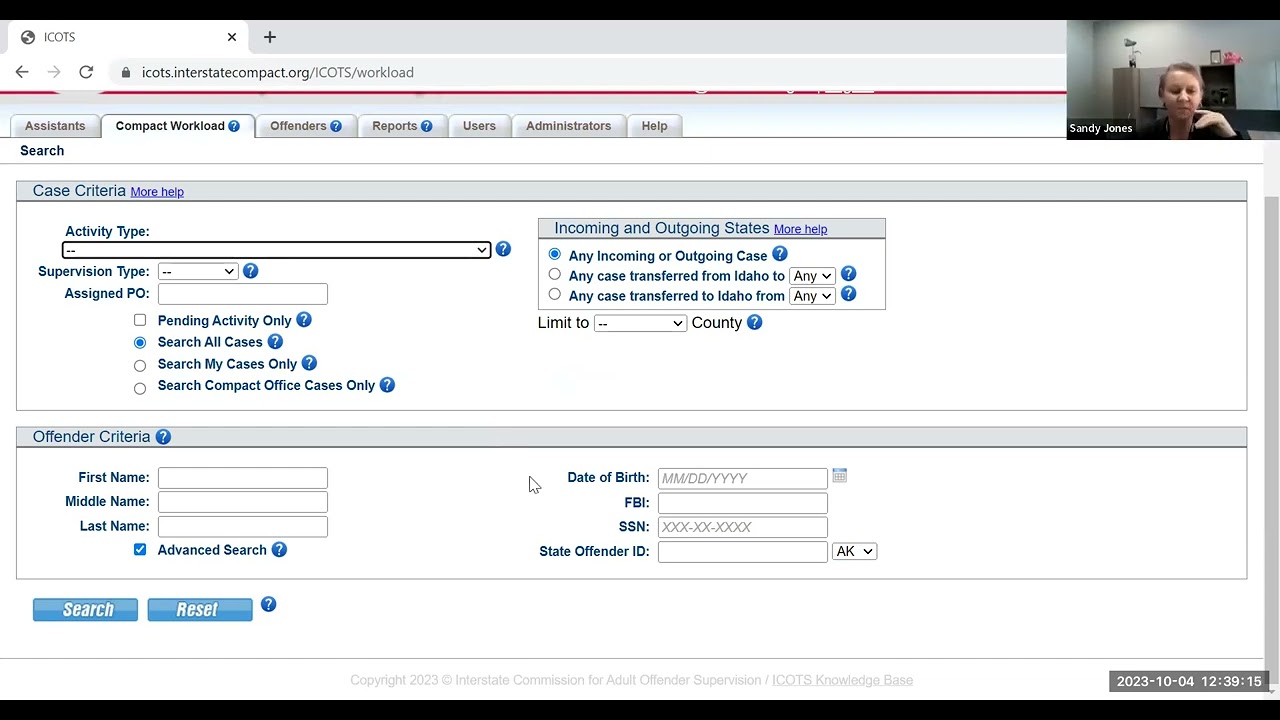The image size is (1280, 720).
Task: Open help for Supervision Type
Action: pos(251,271)
